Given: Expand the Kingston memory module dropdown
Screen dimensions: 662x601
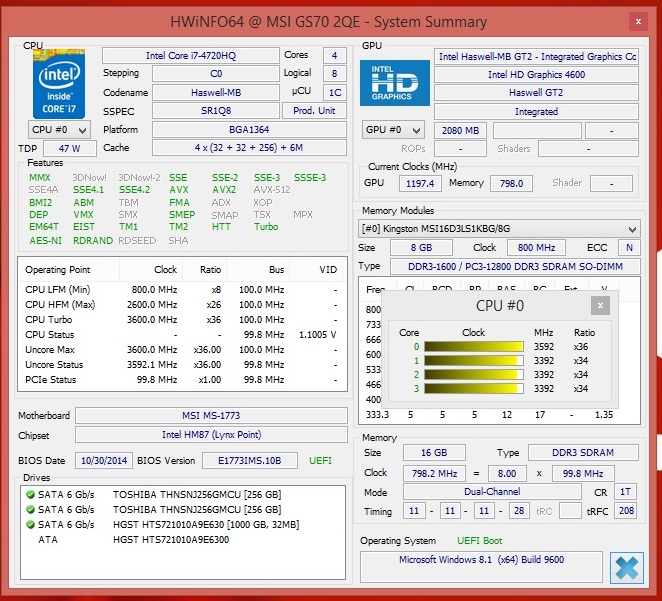Looking at the screenshot, I should [x=499, y=229].
